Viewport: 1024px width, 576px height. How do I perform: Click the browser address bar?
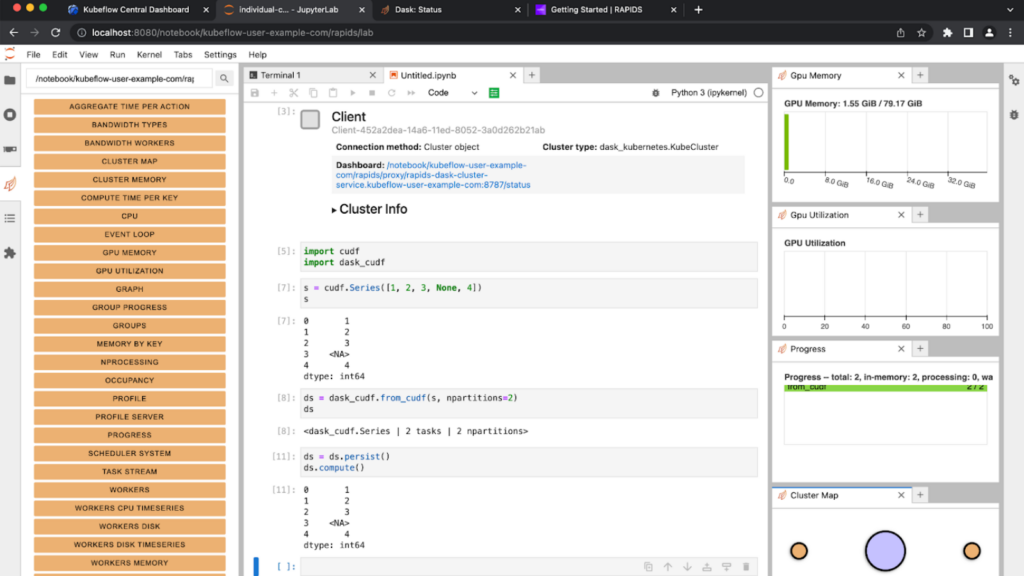click(483, 32)
